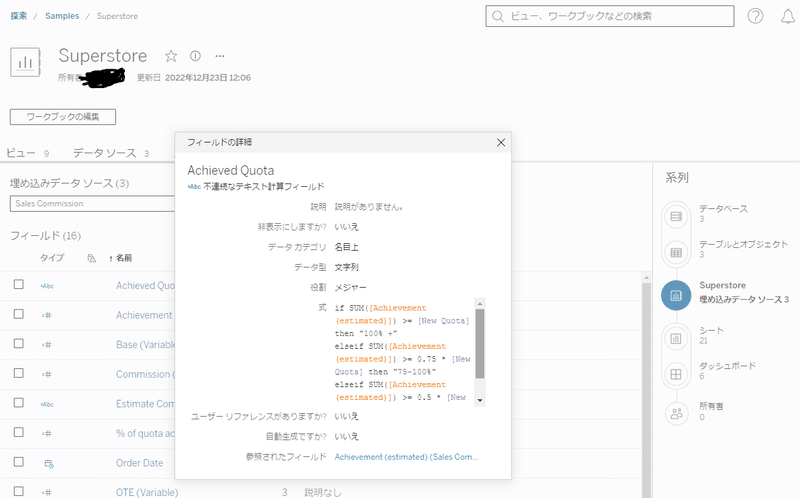Click the テーブルとオブジェクト lineage label
The height and width of the screenshot is (498, 800).
pyautogui.click(x=744, y=244)
